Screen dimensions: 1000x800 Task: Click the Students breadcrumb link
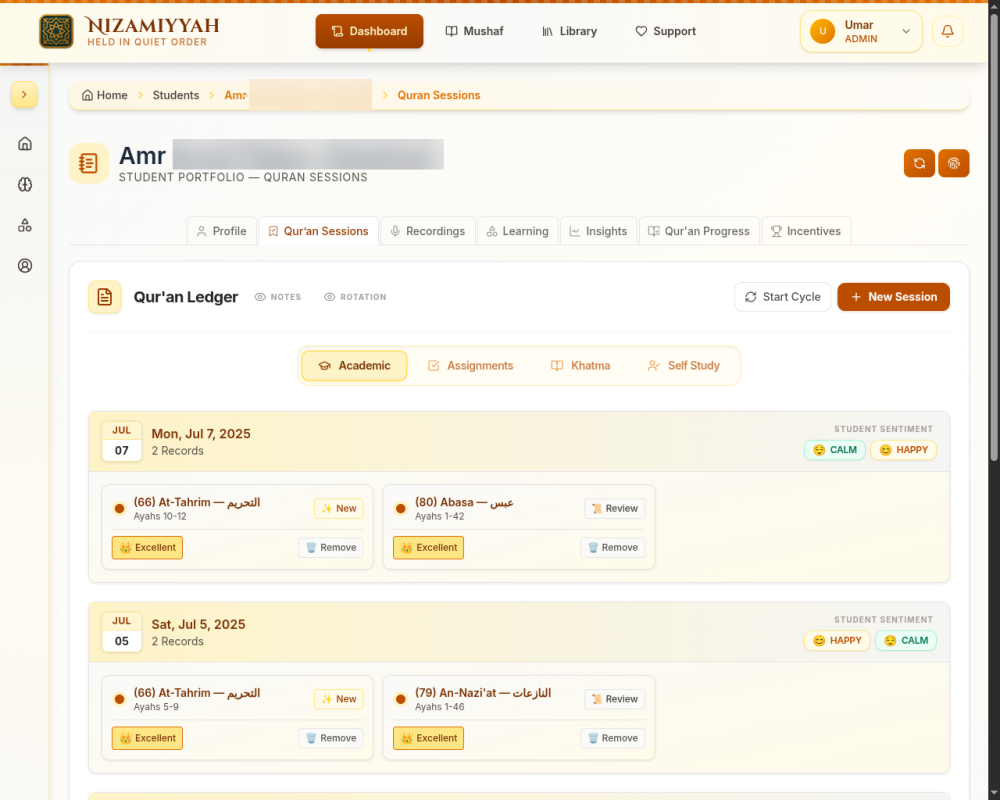pyautogui.click(x=175, y=95)
